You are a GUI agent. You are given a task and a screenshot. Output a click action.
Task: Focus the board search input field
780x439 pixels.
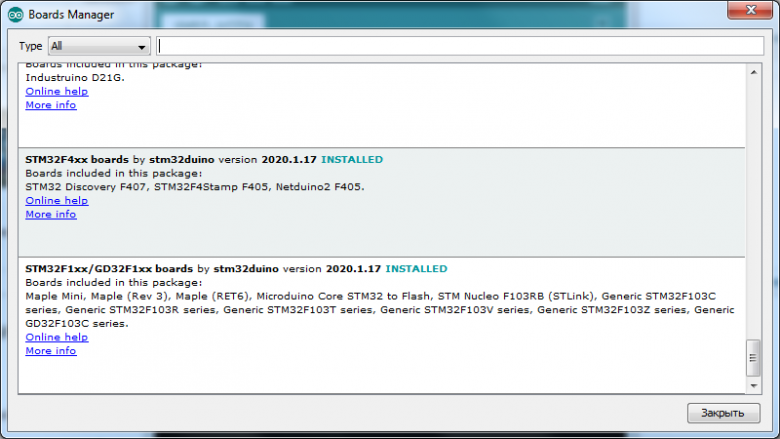click(x=460, y=46)
